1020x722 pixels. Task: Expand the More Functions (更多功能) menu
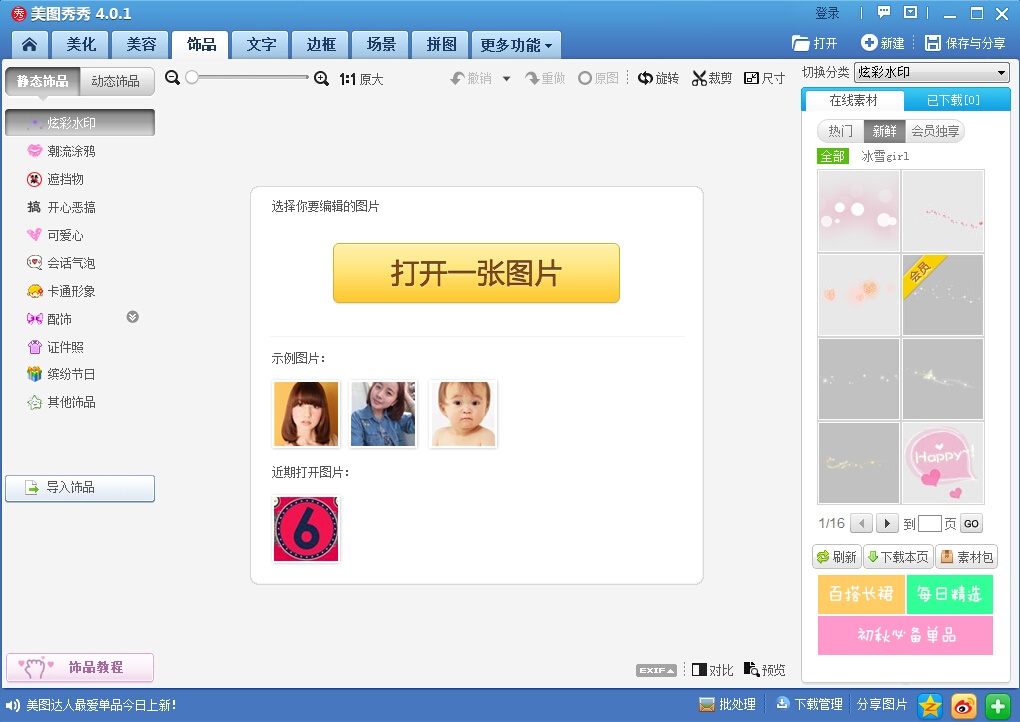coord(516,45)
